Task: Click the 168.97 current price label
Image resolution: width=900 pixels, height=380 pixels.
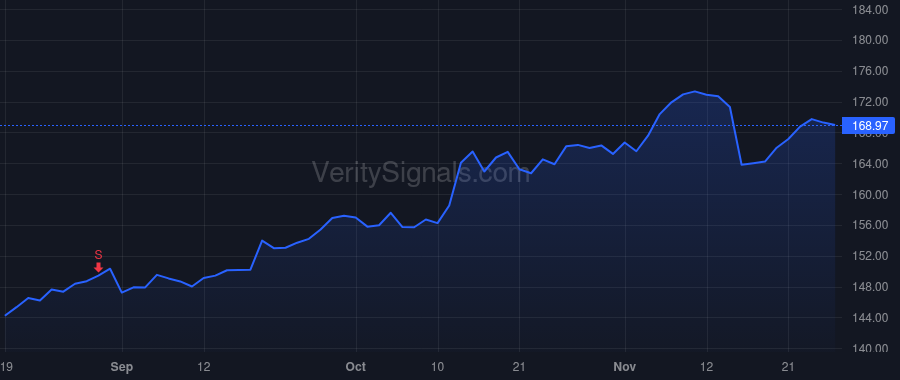Action: [x=868, y=126]
